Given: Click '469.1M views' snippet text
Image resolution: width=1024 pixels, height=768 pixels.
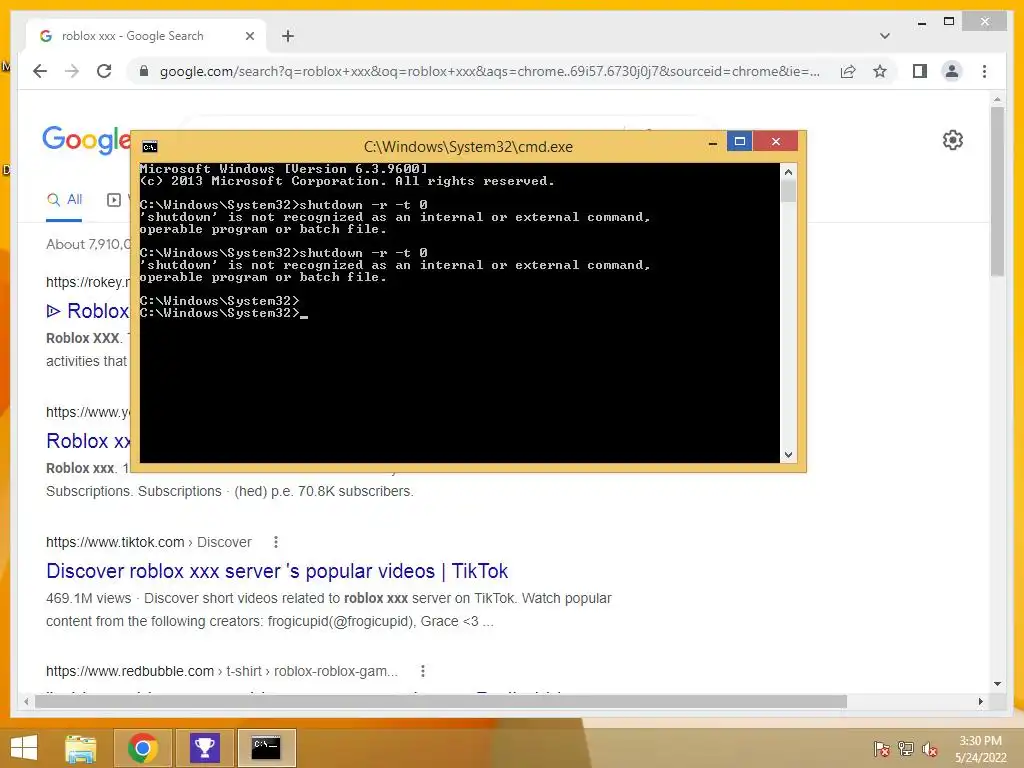Looking at the screenshot, I should pos(88,598).
